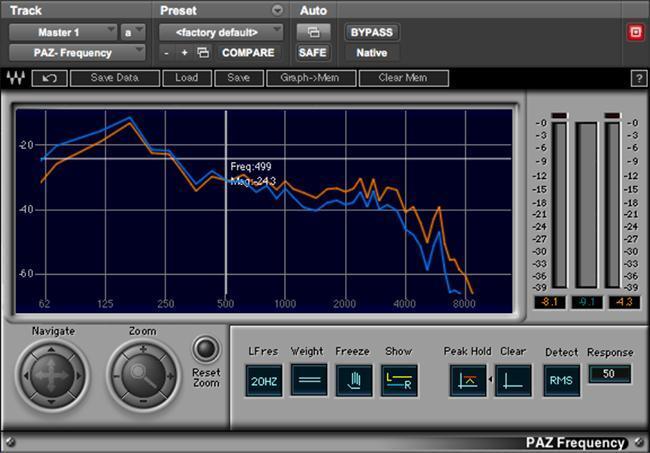This screenshot has height=453, width=650.
Task: Click the undo arrow button
Action: click(x=49, y=78)
